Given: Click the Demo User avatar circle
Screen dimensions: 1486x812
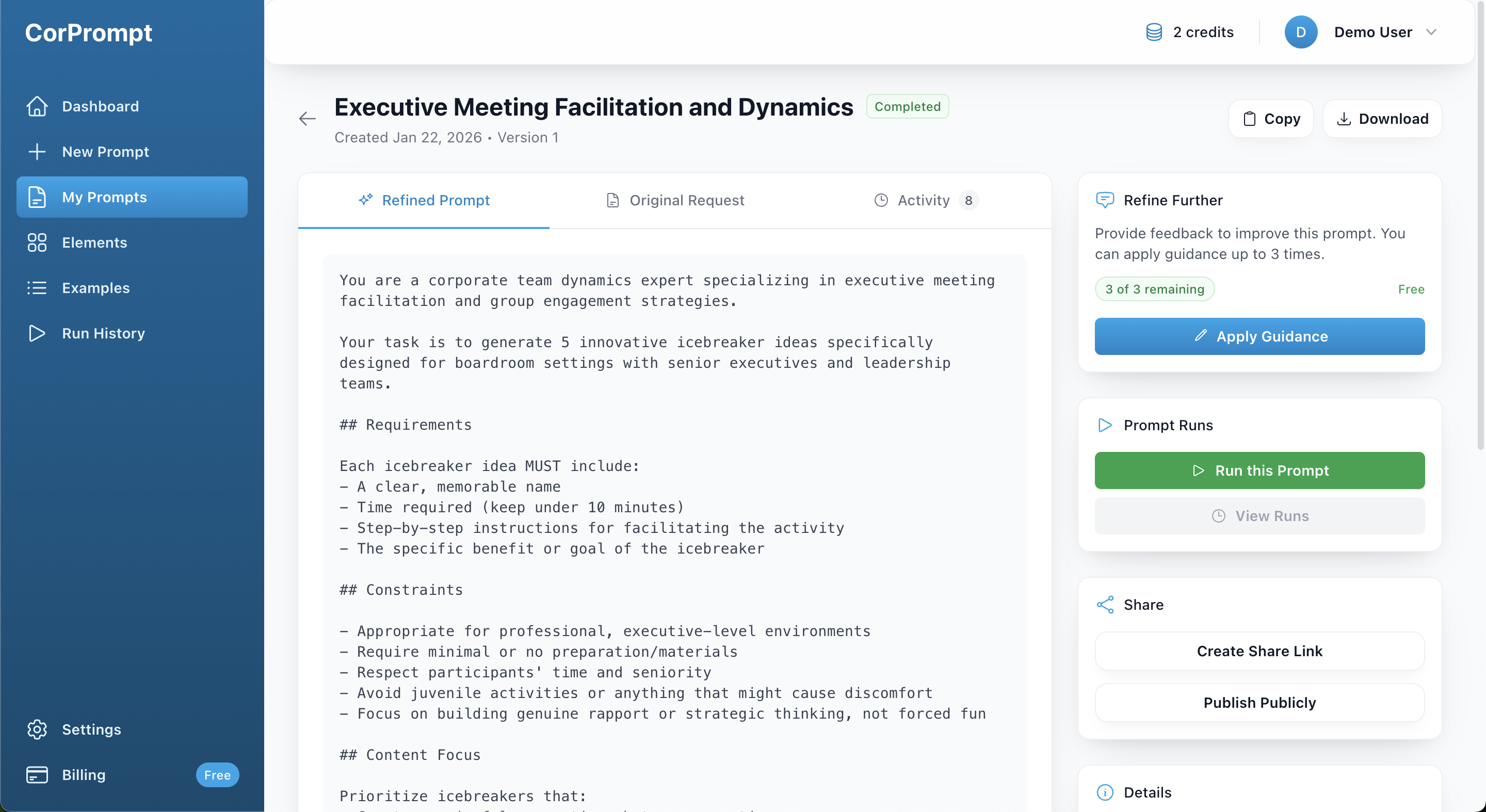Looking at the screenshot, I should coord(1300,33).
